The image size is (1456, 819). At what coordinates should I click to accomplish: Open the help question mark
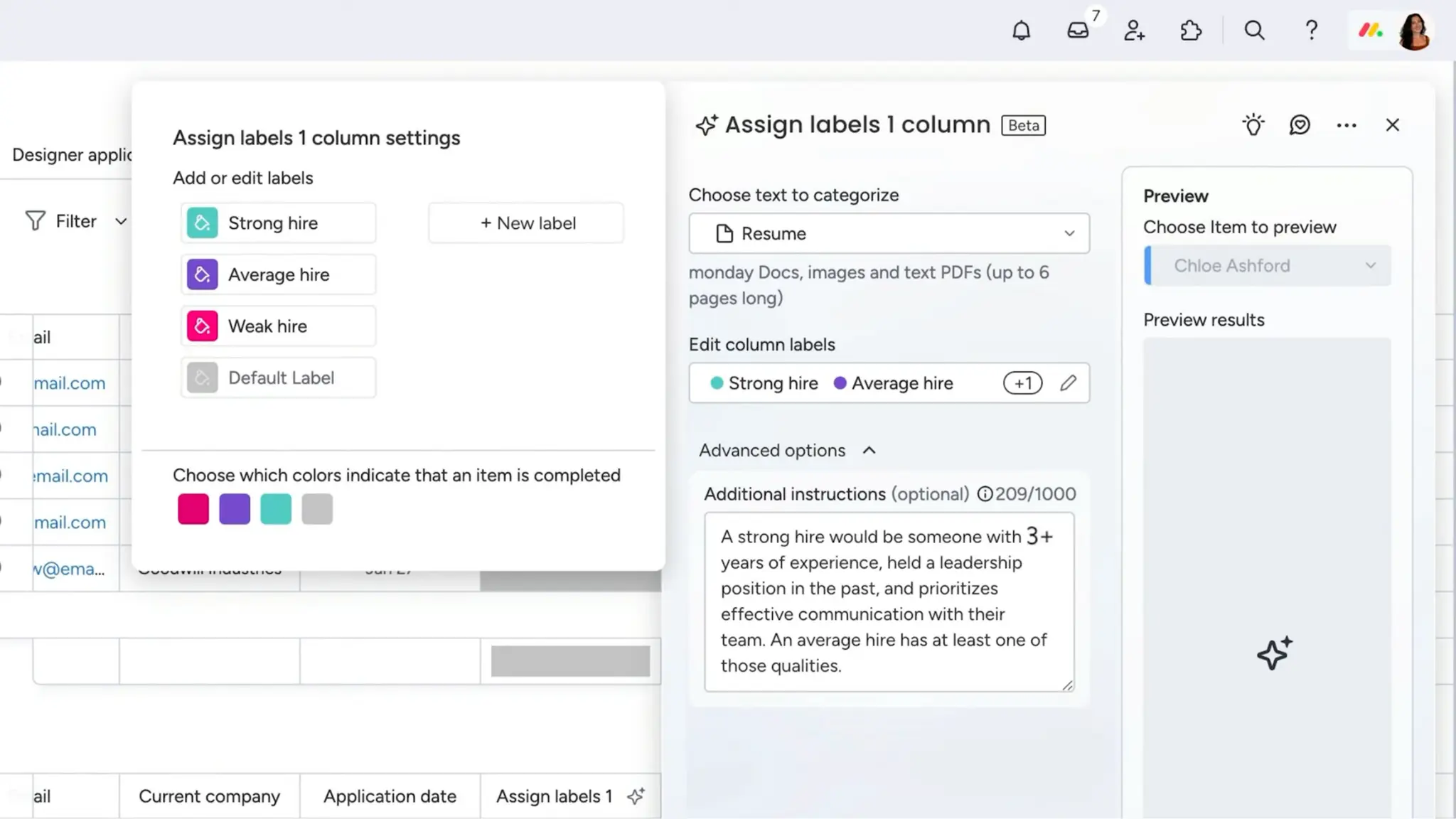1311,31
